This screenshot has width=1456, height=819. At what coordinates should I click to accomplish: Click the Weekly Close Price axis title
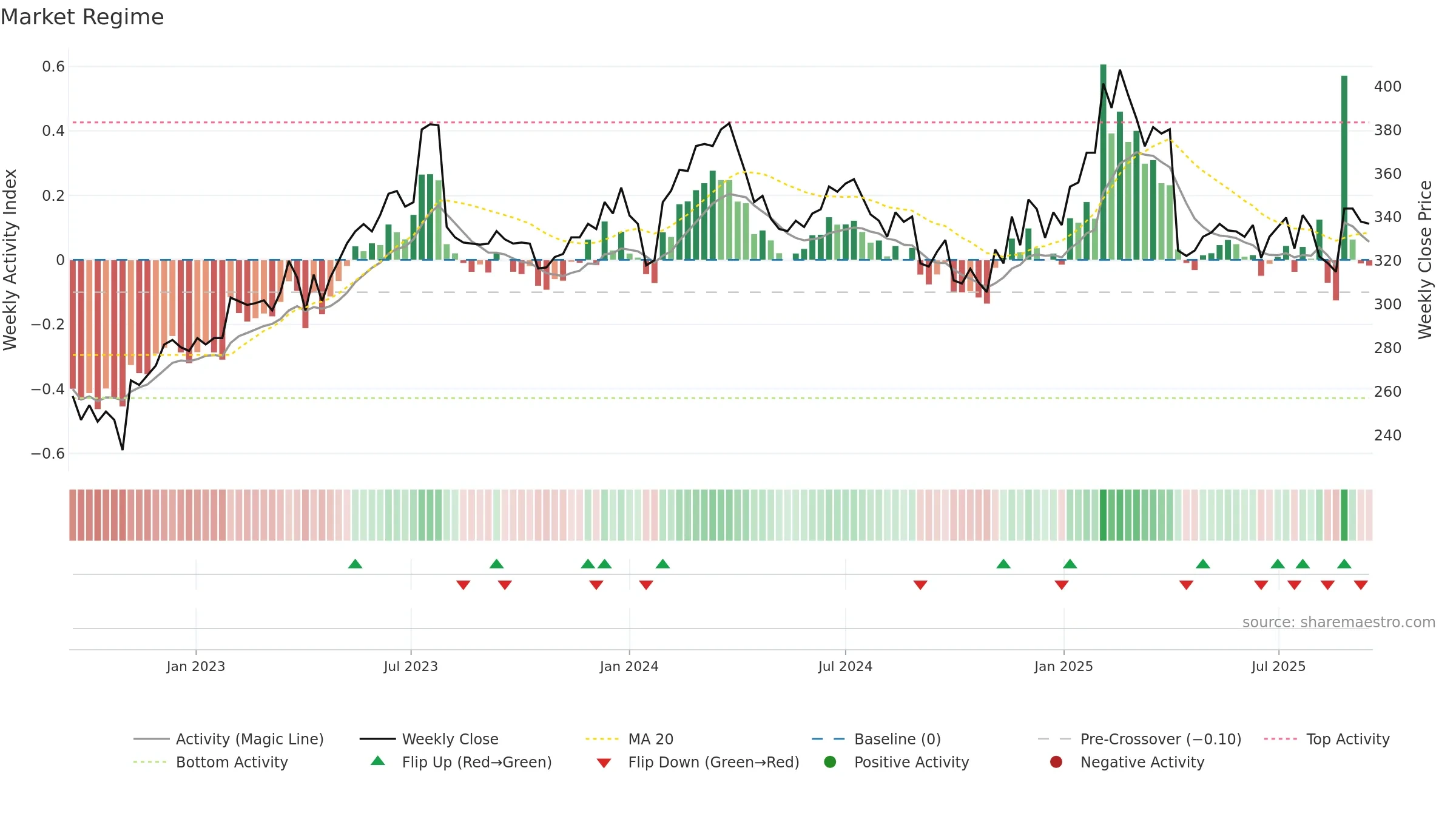pyautogui.click(x=1424, y=260)
